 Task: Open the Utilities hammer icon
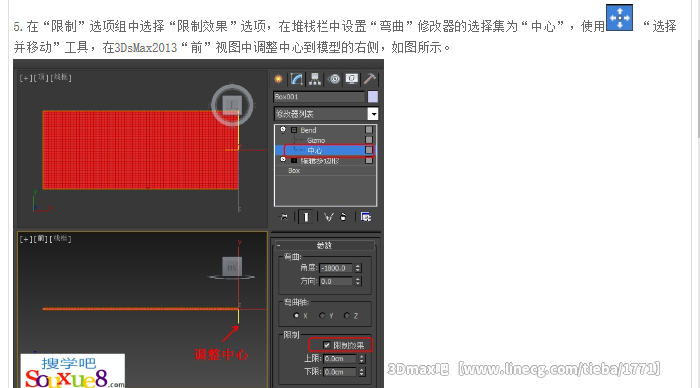click(x=370, y=79)
